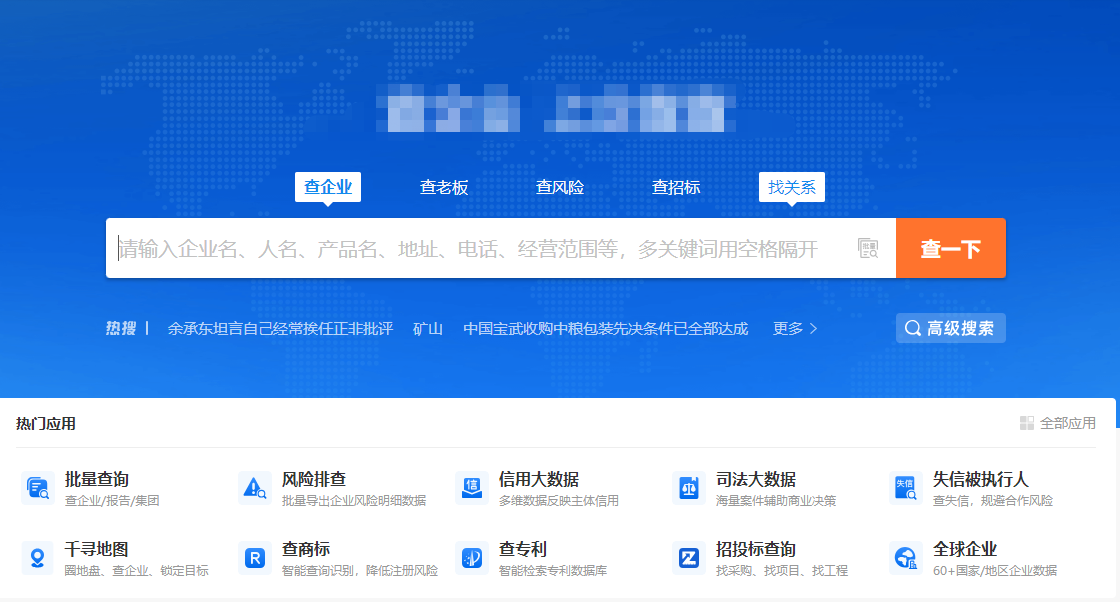Expand 更多 to see more hot searches
This screenshot has width=1120, height=602.
tap(790, 328)
